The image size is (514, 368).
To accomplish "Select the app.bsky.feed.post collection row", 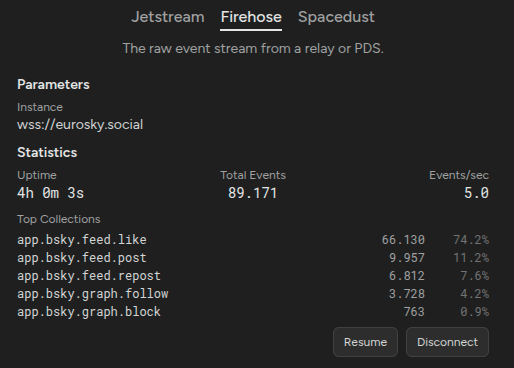I will 253,258.
